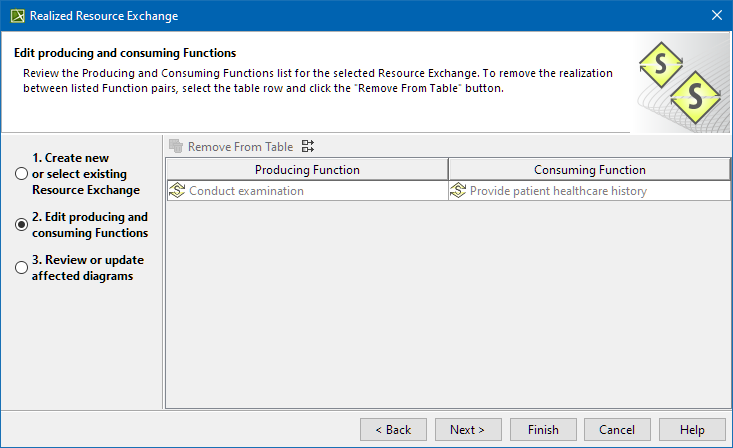The height and width of the screenshot is (448, 733).
Task: Sort by Producing Function column header
Action: click(x=307, y=170)
